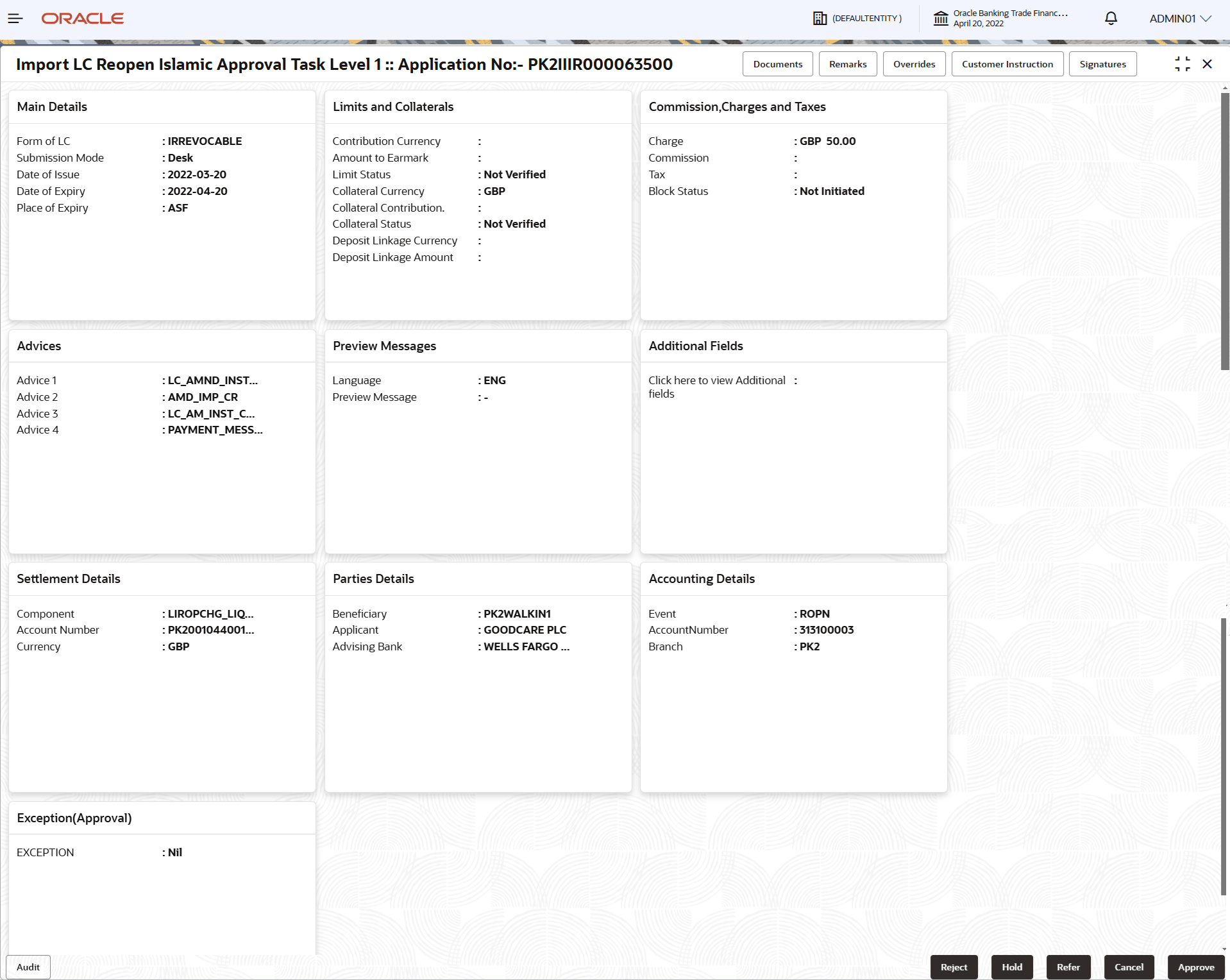Open the navigation hamburger menu

15,18
